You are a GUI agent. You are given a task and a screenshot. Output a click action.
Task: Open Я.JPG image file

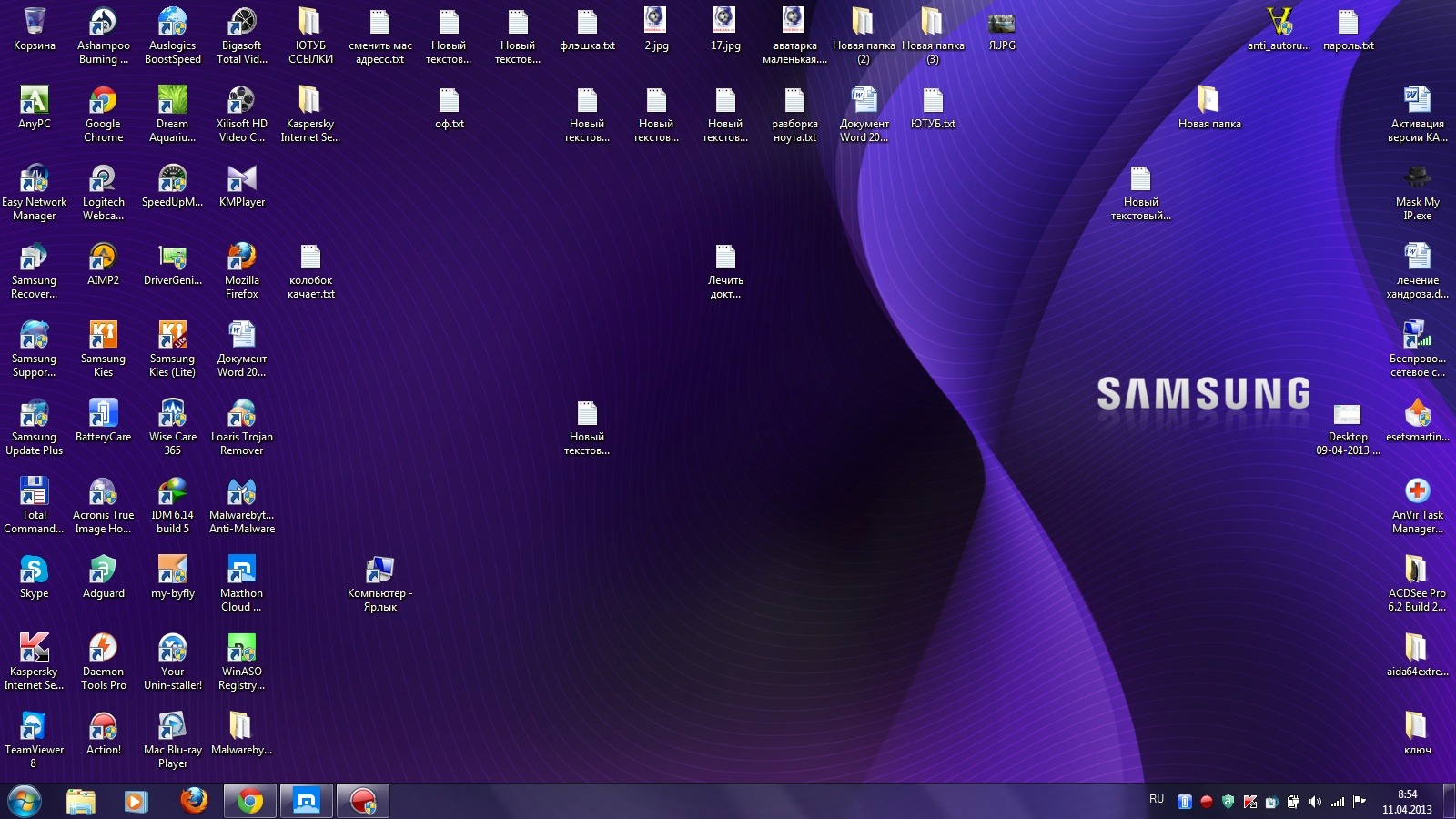pos(1003,29)
